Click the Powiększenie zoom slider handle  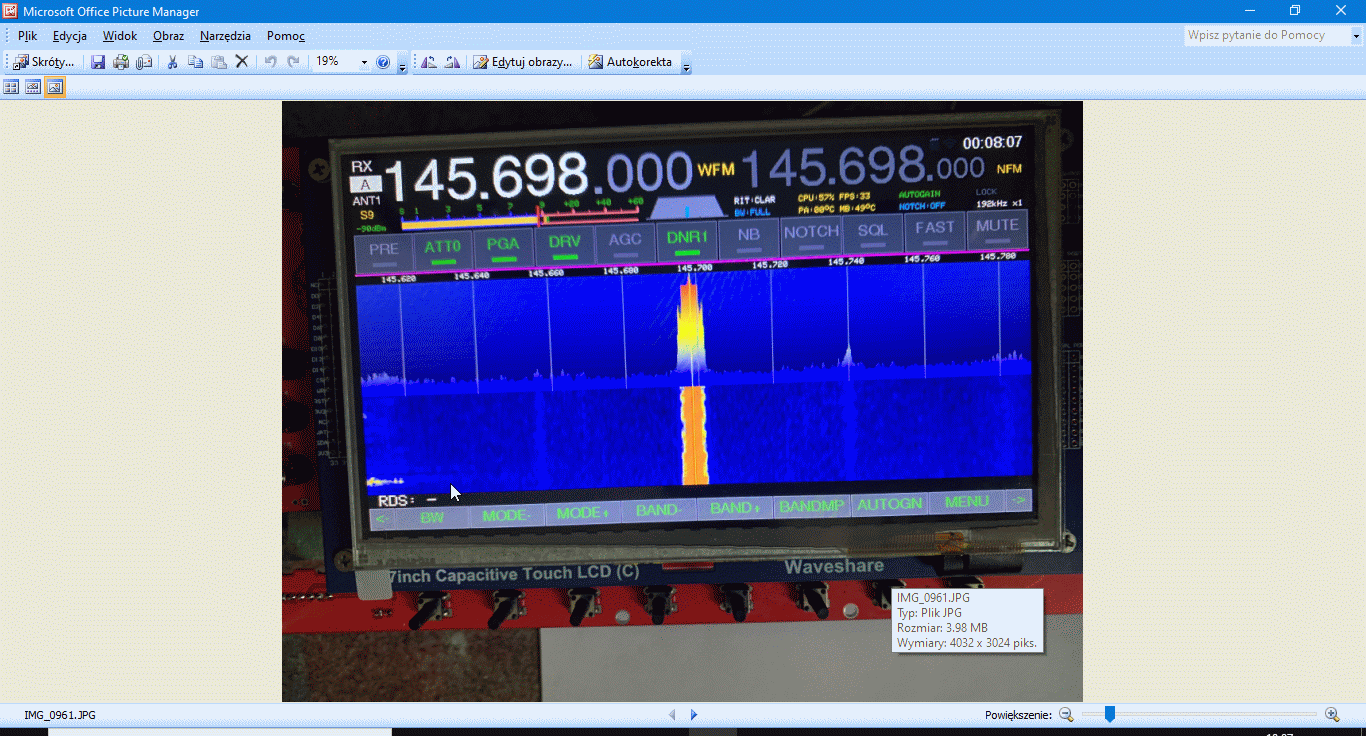1109,714
